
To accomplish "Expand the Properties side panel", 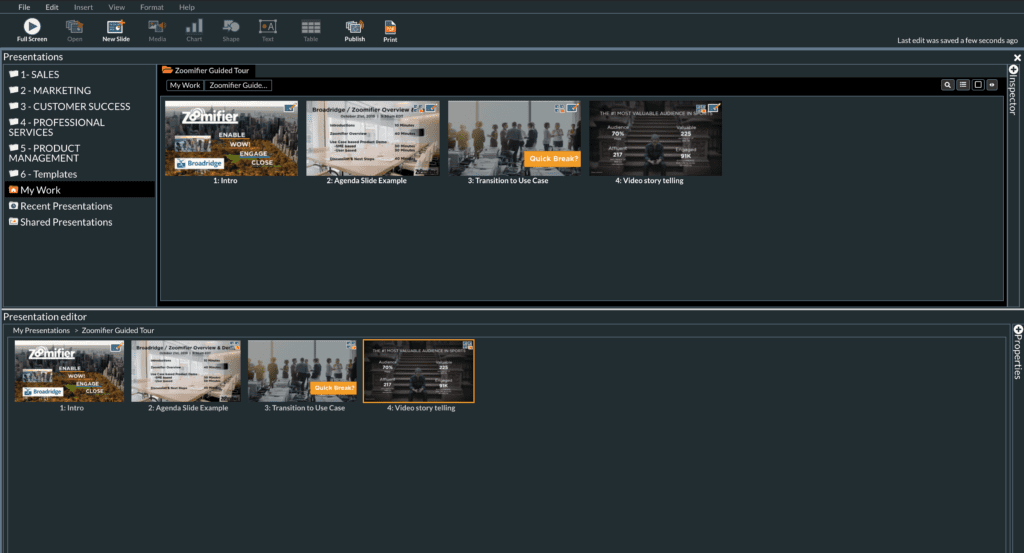I will pos(1017,352).
